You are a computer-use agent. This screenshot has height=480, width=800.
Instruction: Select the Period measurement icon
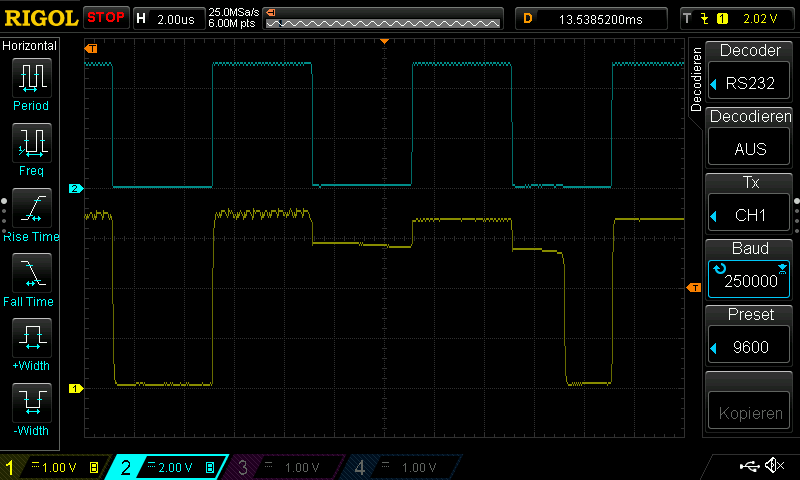pos(31,77)
